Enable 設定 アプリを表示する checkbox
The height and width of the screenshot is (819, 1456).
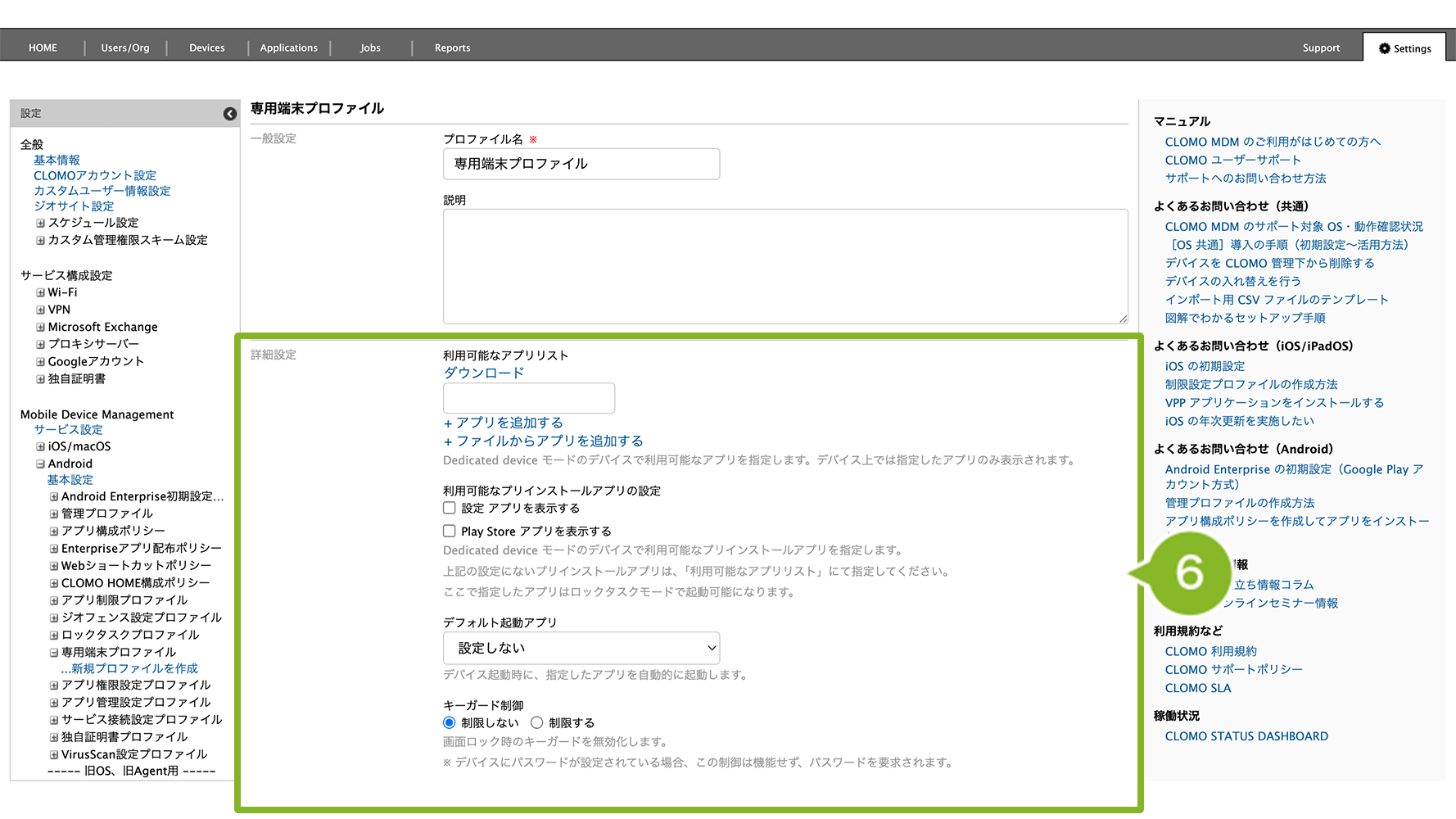tap(450, 508)
